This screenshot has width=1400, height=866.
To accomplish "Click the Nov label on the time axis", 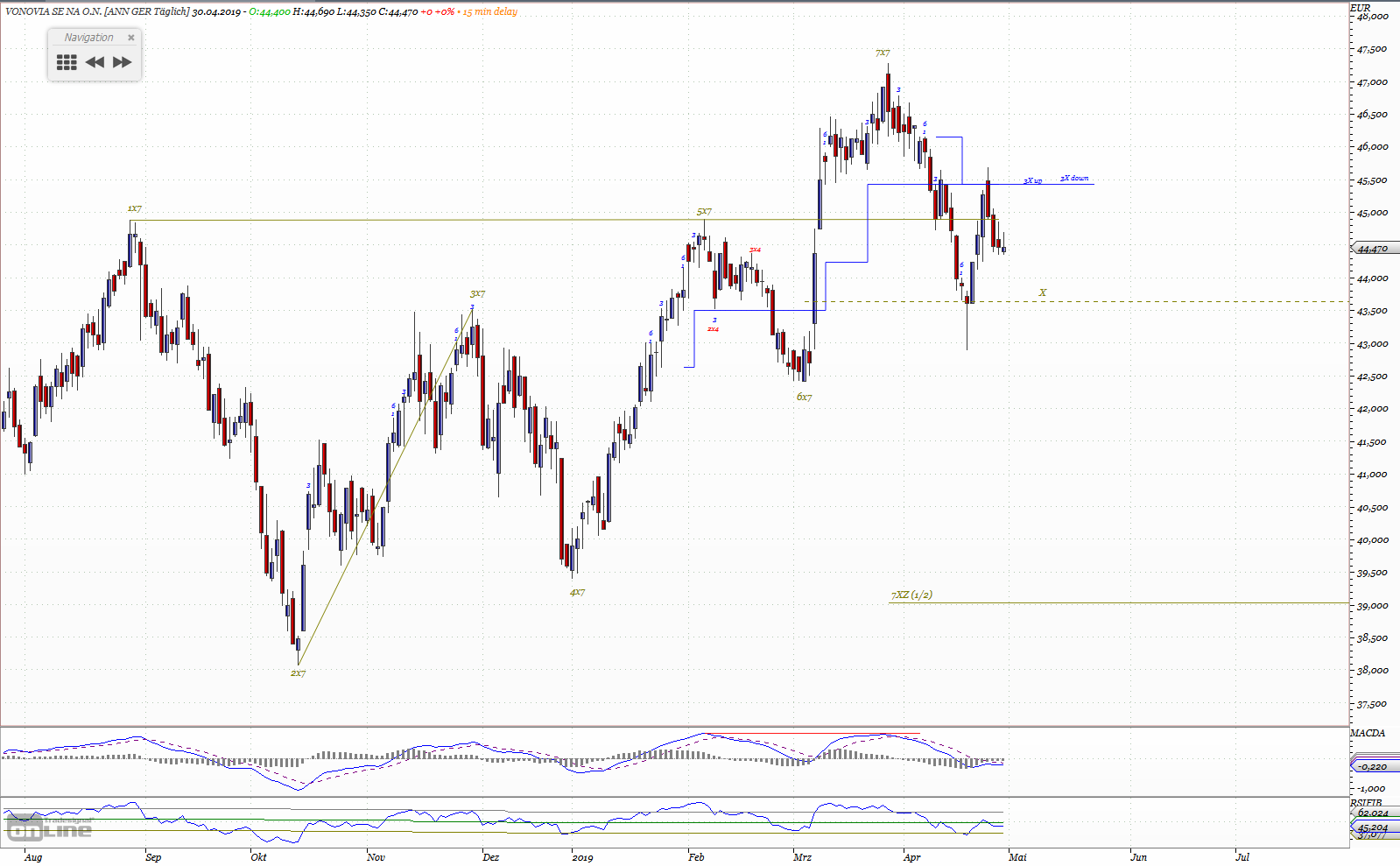I will point(376,857).
